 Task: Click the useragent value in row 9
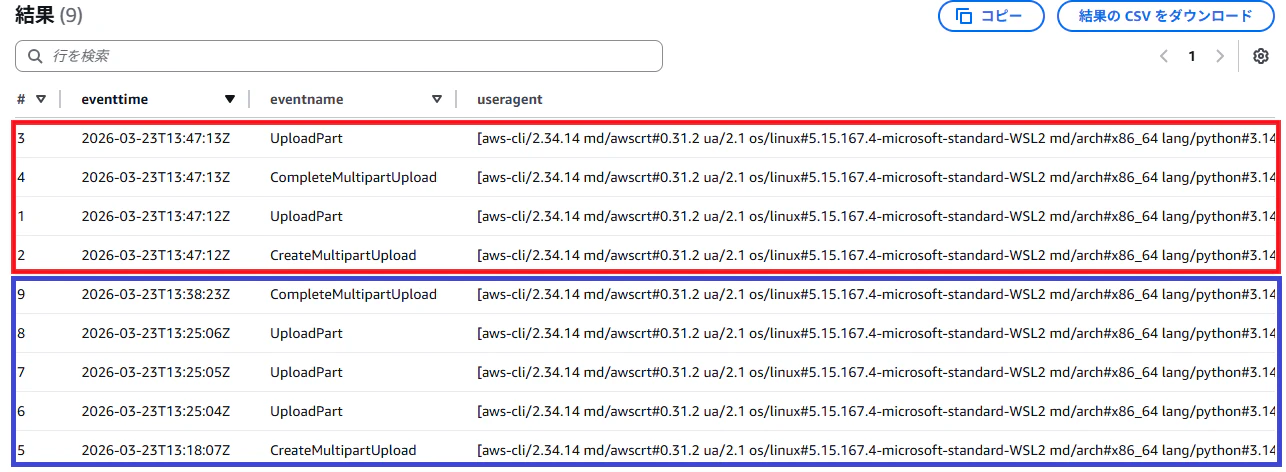tap(878, 294)
